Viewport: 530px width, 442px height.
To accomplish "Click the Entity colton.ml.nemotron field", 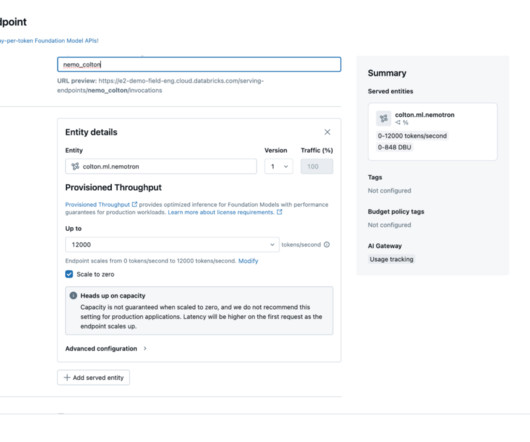I will [x=161, y=166].
